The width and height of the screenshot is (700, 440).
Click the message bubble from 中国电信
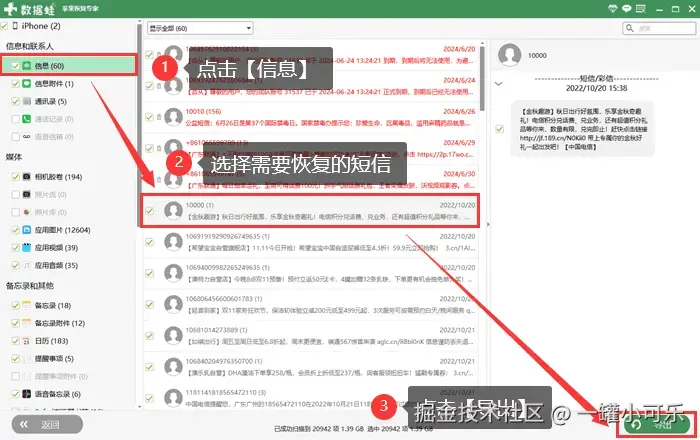[583, 129]
